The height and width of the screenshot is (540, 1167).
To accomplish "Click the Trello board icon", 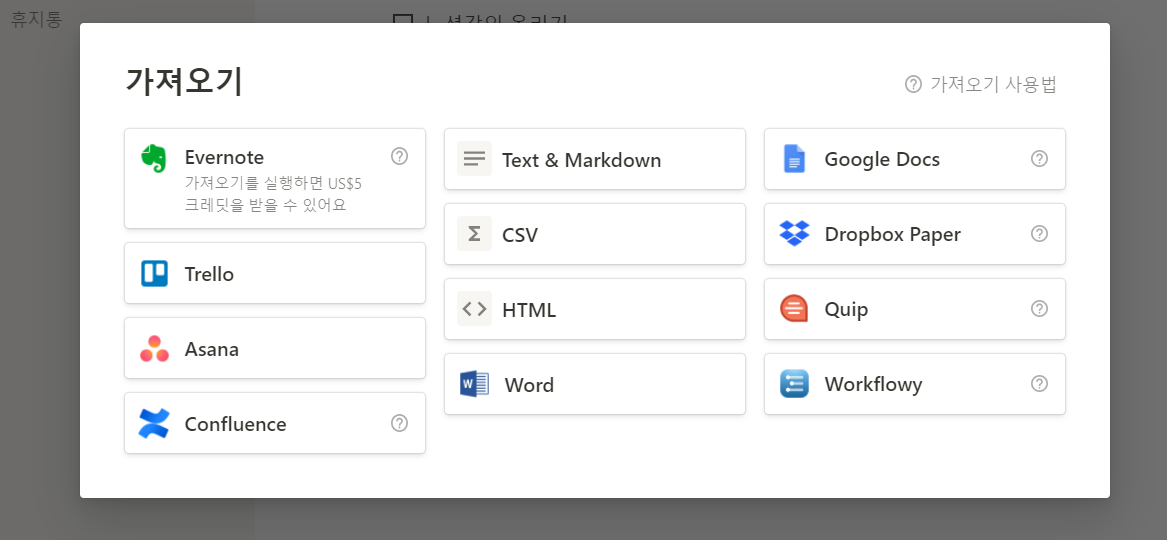I will coord(154,273).
